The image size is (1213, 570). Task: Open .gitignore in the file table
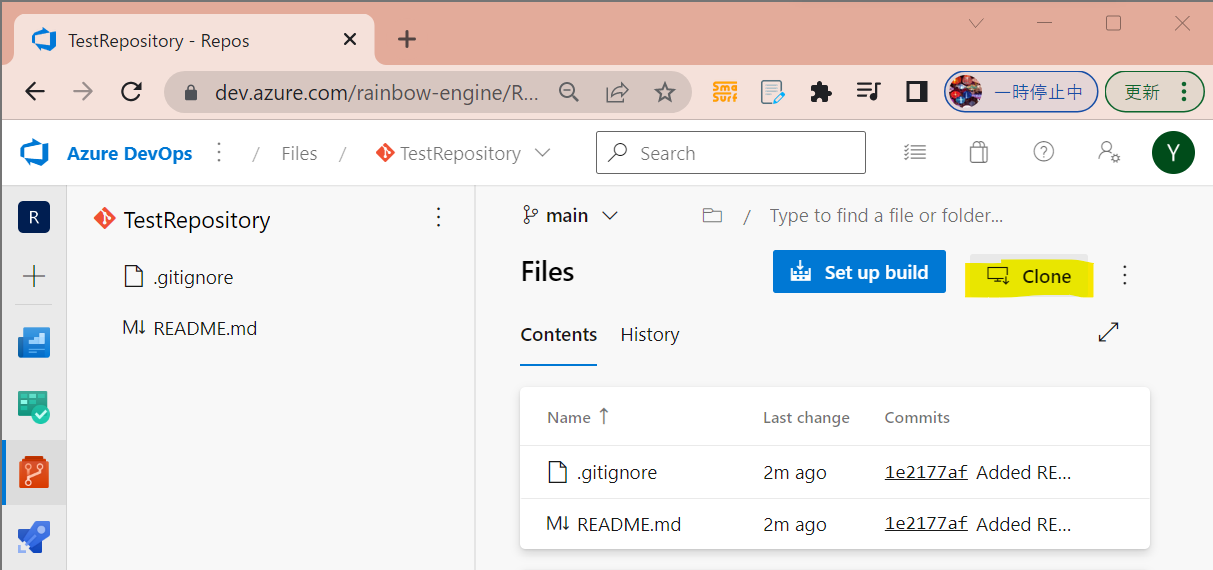pos(617,473)
